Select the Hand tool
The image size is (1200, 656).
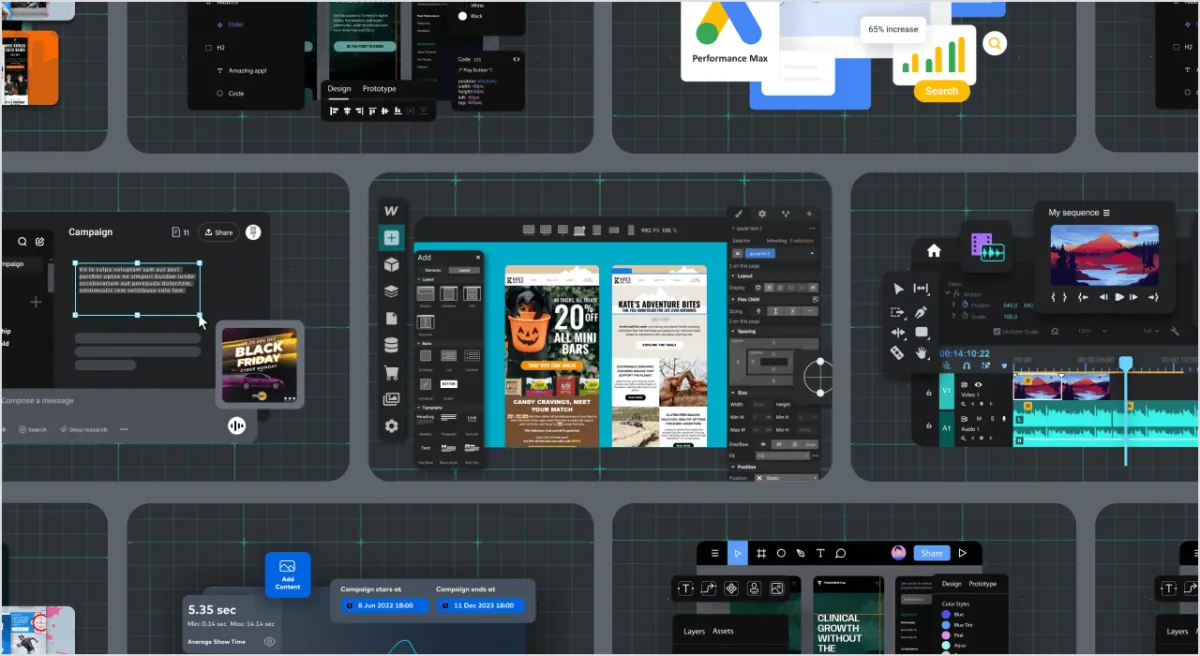pyautogui.click(x=921, y=353)
